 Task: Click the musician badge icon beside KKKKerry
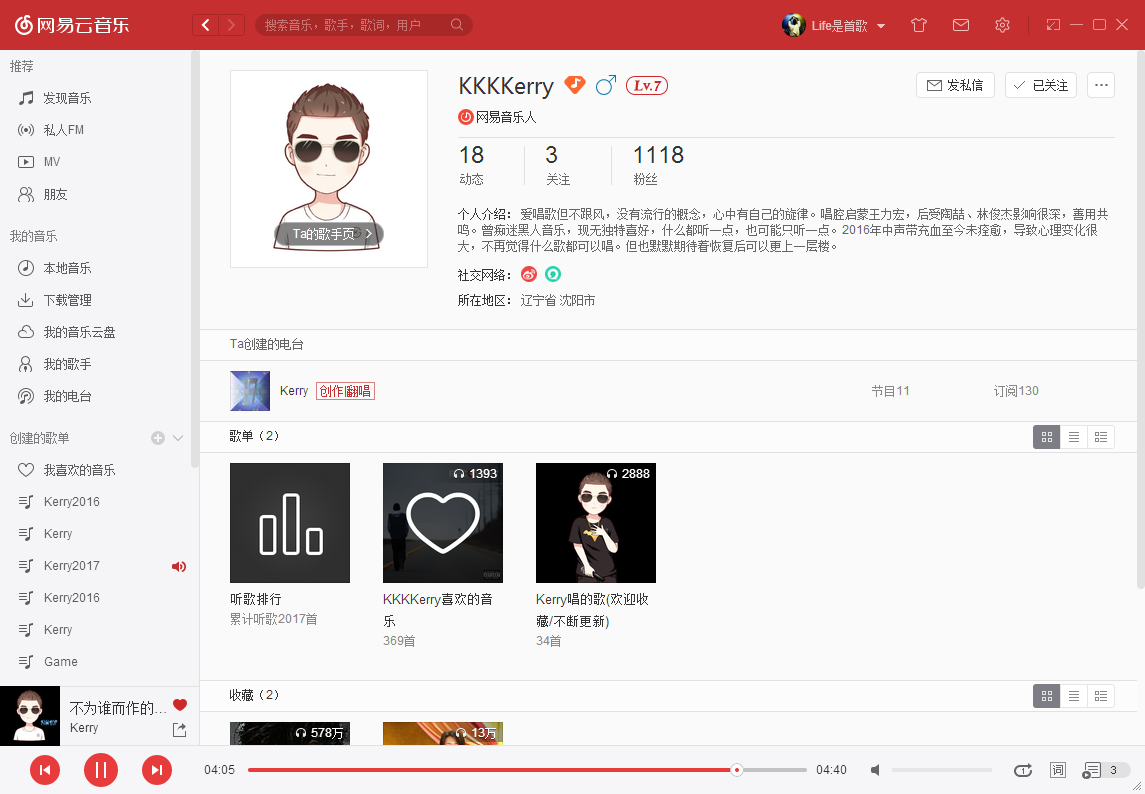click(x=575, y=85)
